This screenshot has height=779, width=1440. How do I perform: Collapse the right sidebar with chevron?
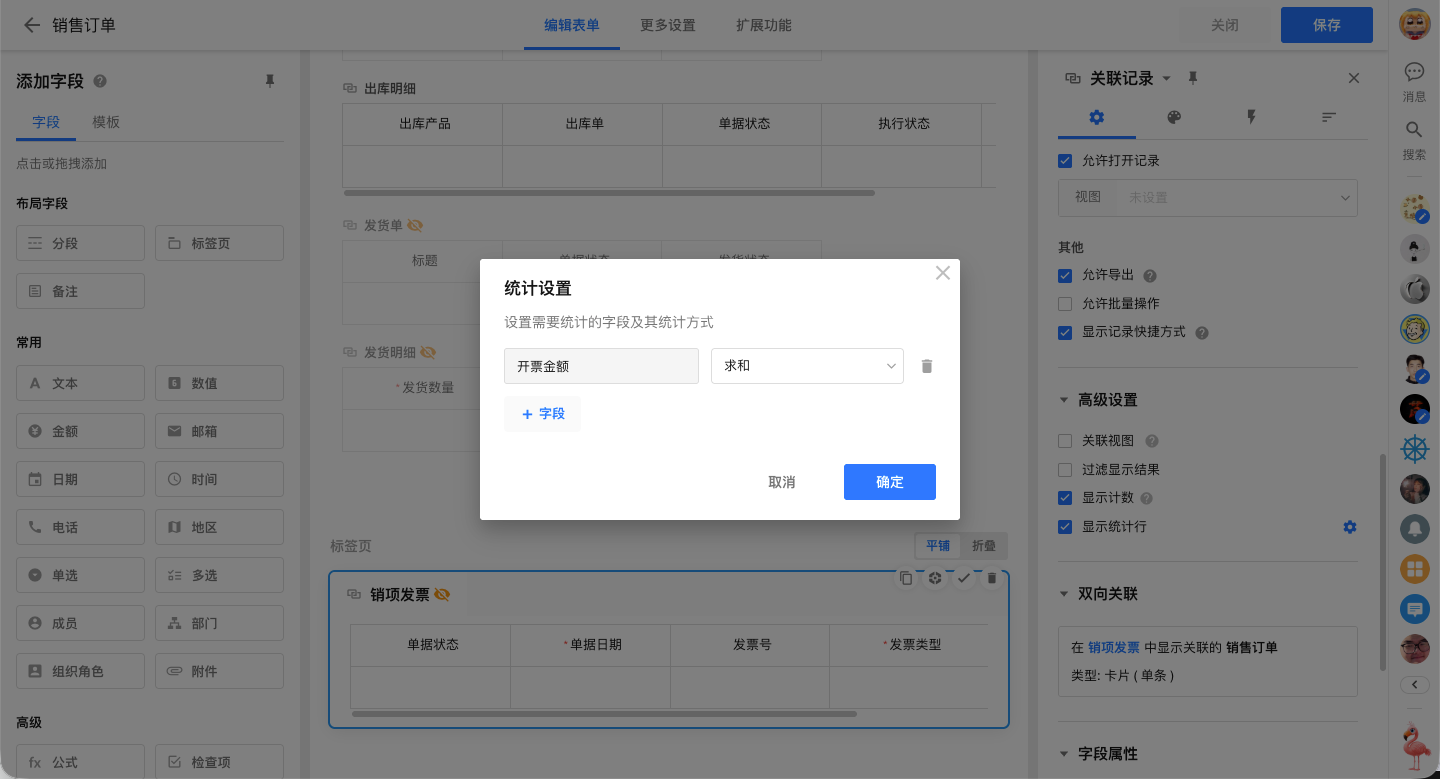click(1414, 685)
